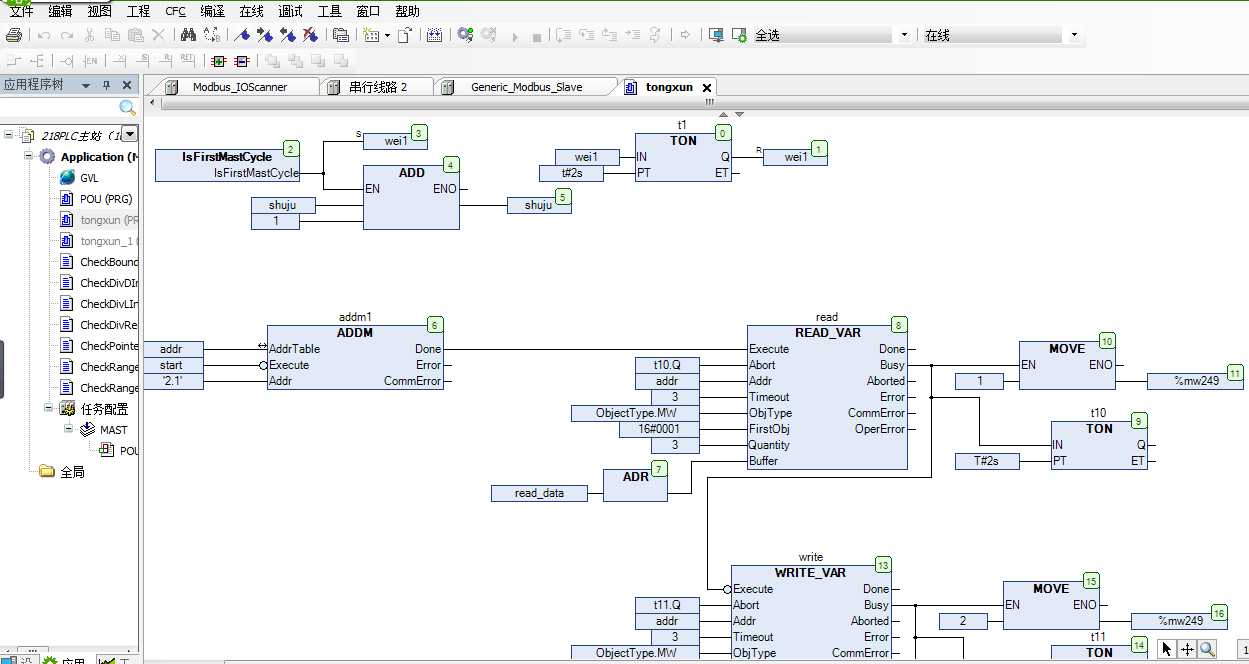Click the monitor device icon before 全选 dropdown
This screenshot has width=1249, height=664.
[716, 35]
